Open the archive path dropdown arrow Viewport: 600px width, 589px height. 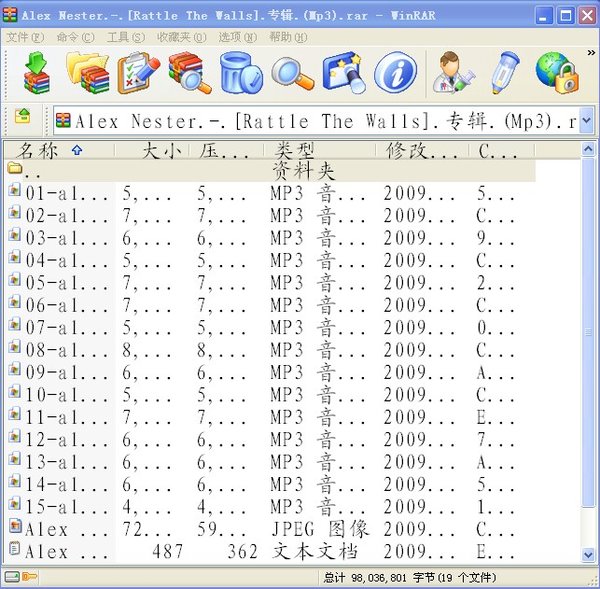587,121
